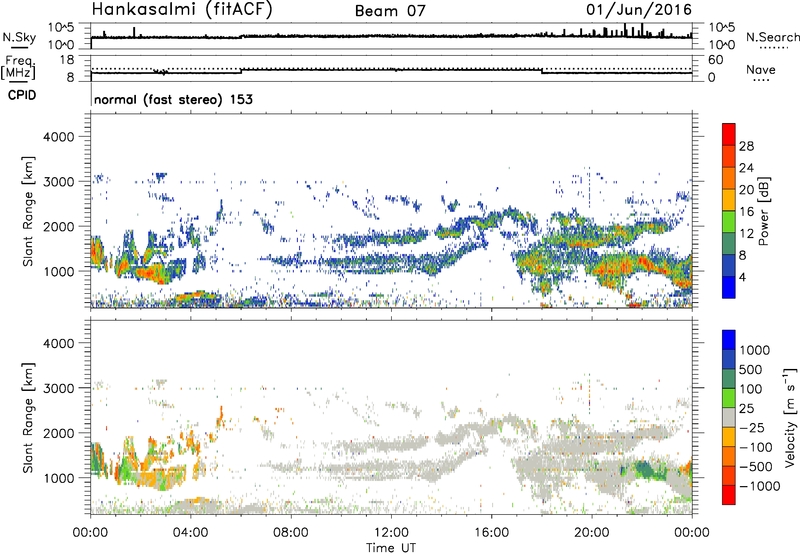Click the '-500' label on Velocity colorbar

pos(756,466)
